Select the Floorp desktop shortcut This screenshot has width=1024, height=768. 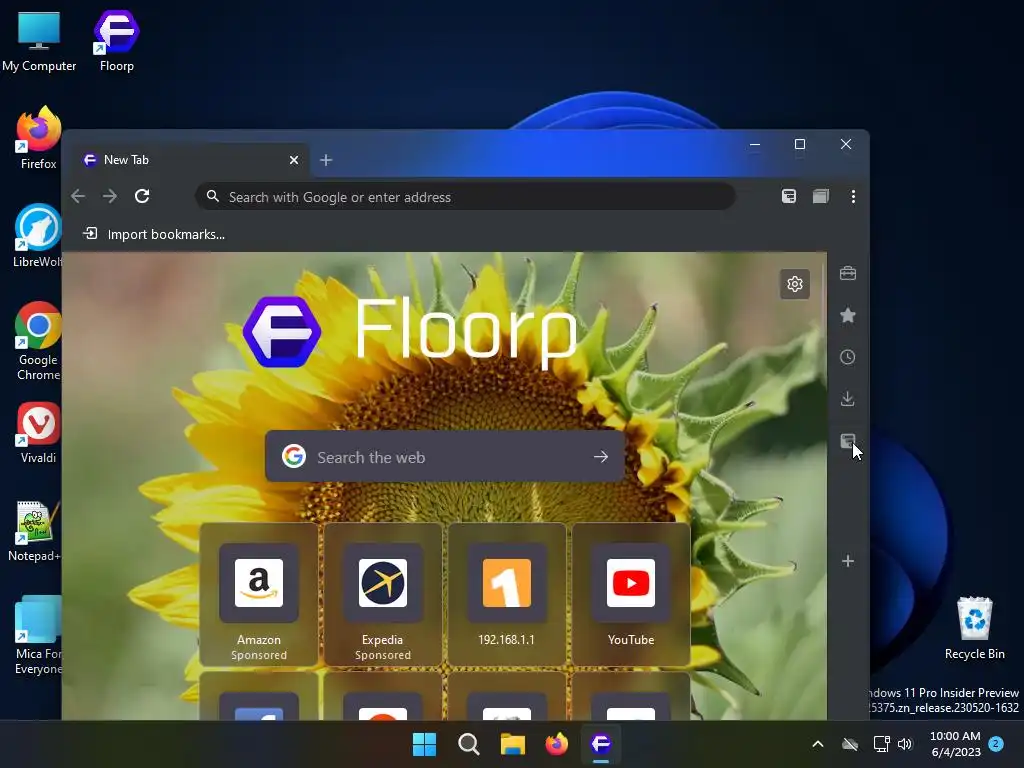[116, 41]
